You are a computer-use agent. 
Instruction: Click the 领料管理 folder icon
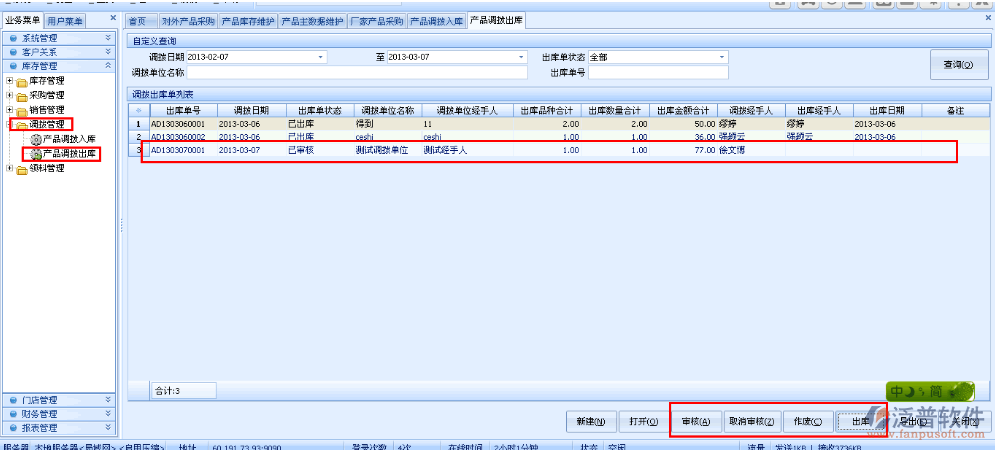[22, 169]
